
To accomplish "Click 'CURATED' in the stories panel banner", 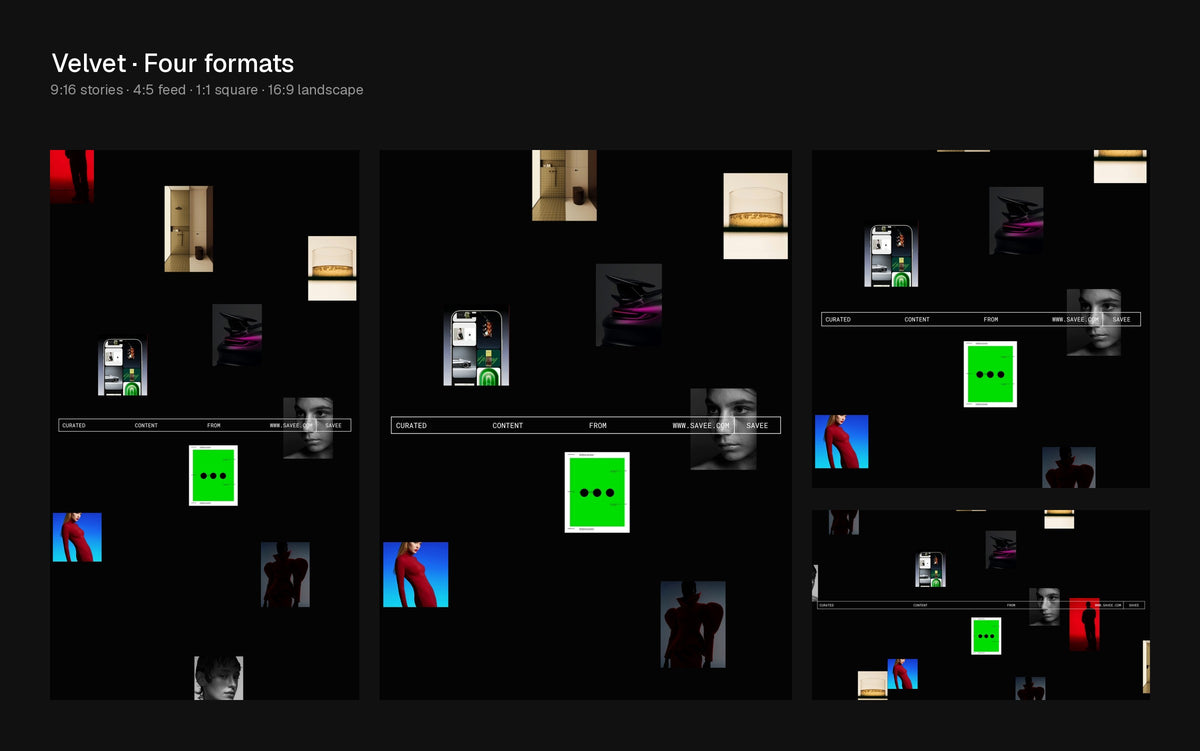I will pos(74,426).
